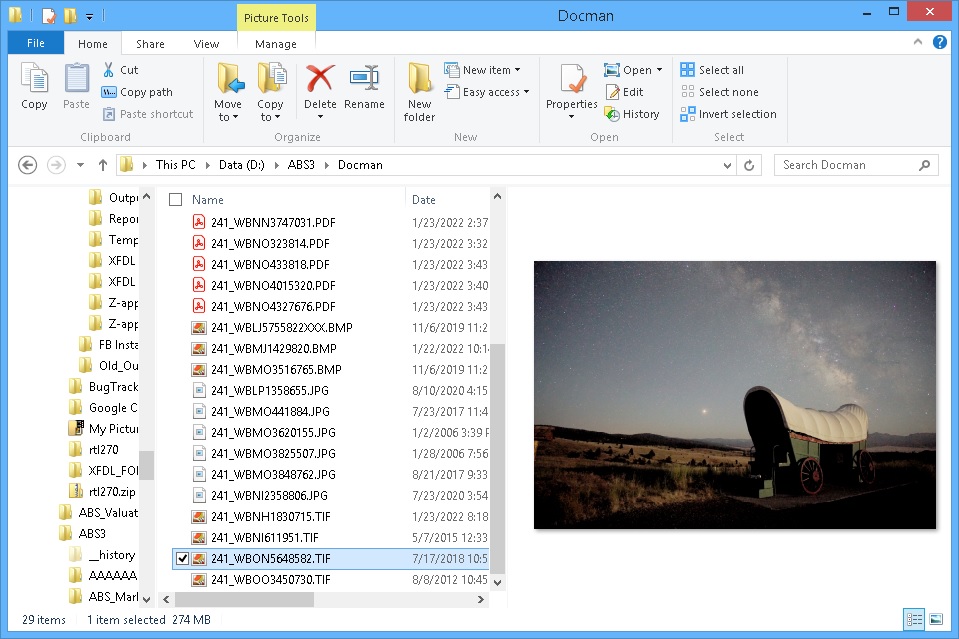Image resolution: width=959 pixels, height=639 pixels.
Task: Open the Customize Quick Access Toolbar dropdown
Action: click(89, 16)
